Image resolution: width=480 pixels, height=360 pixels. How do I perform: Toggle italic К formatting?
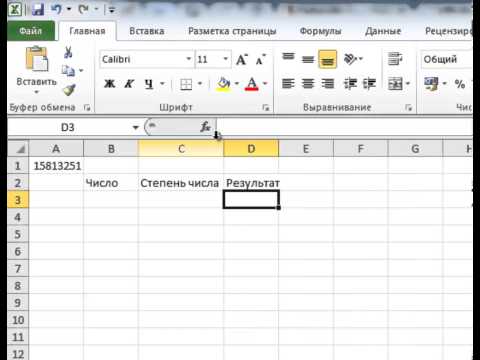[129, 83]
